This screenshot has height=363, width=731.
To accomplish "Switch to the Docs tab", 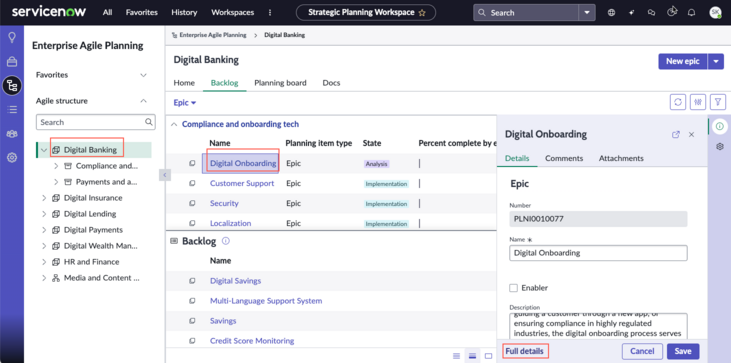I will coord(331,83).
